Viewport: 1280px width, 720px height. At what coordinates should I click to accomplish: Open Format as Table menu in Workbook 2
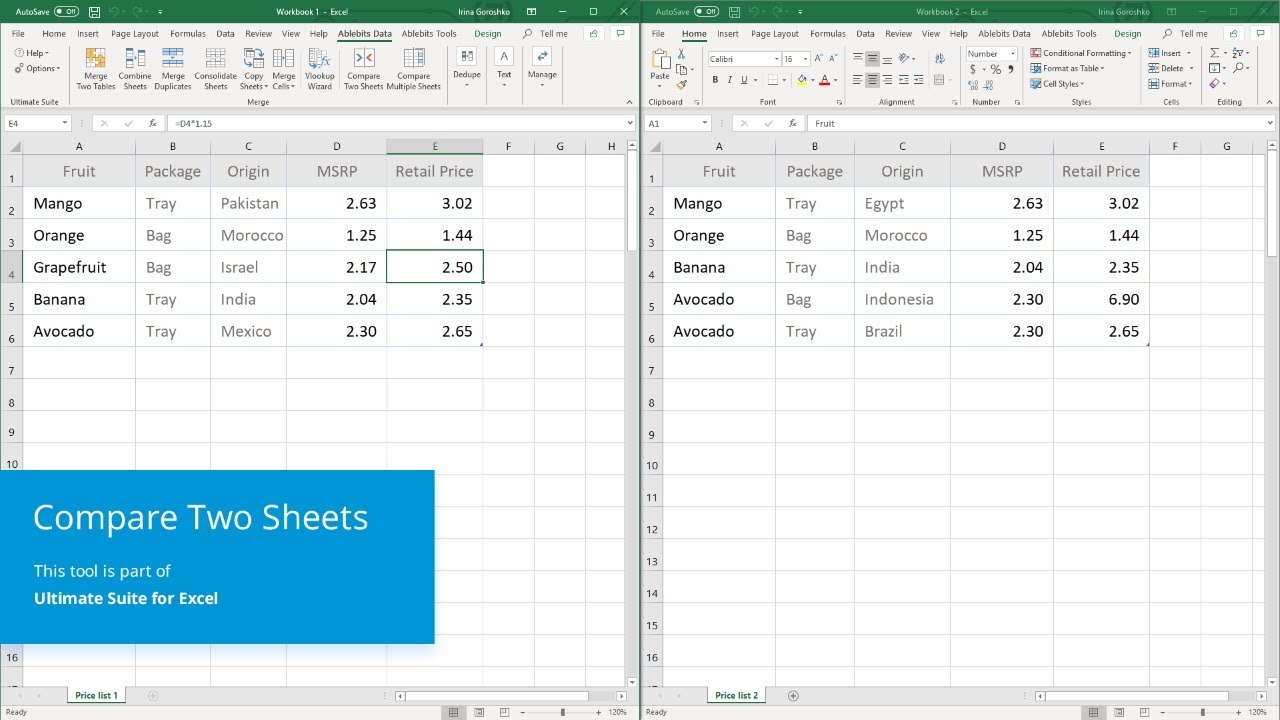(1067, 69)
